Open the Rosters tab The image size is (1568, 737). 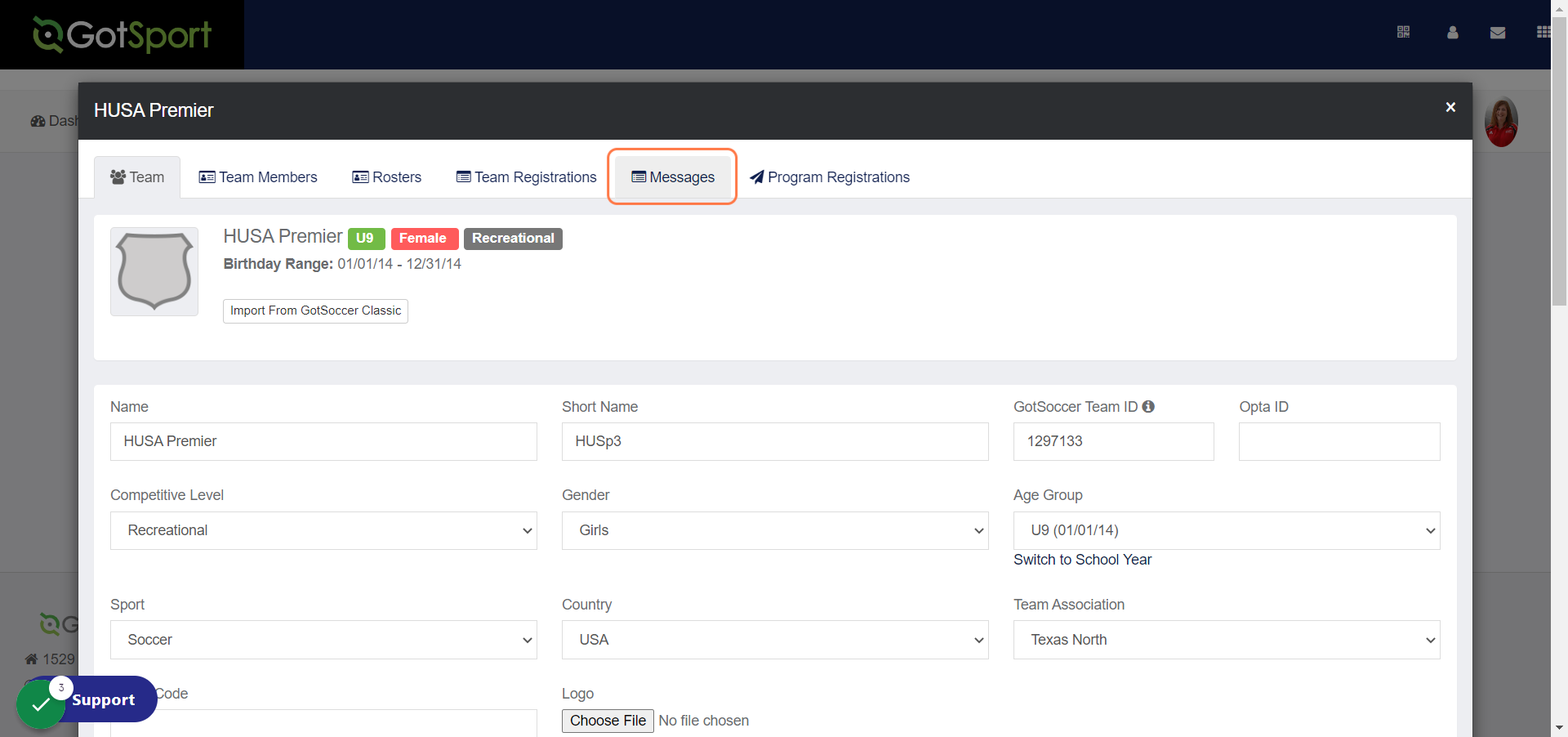[387, 177]
